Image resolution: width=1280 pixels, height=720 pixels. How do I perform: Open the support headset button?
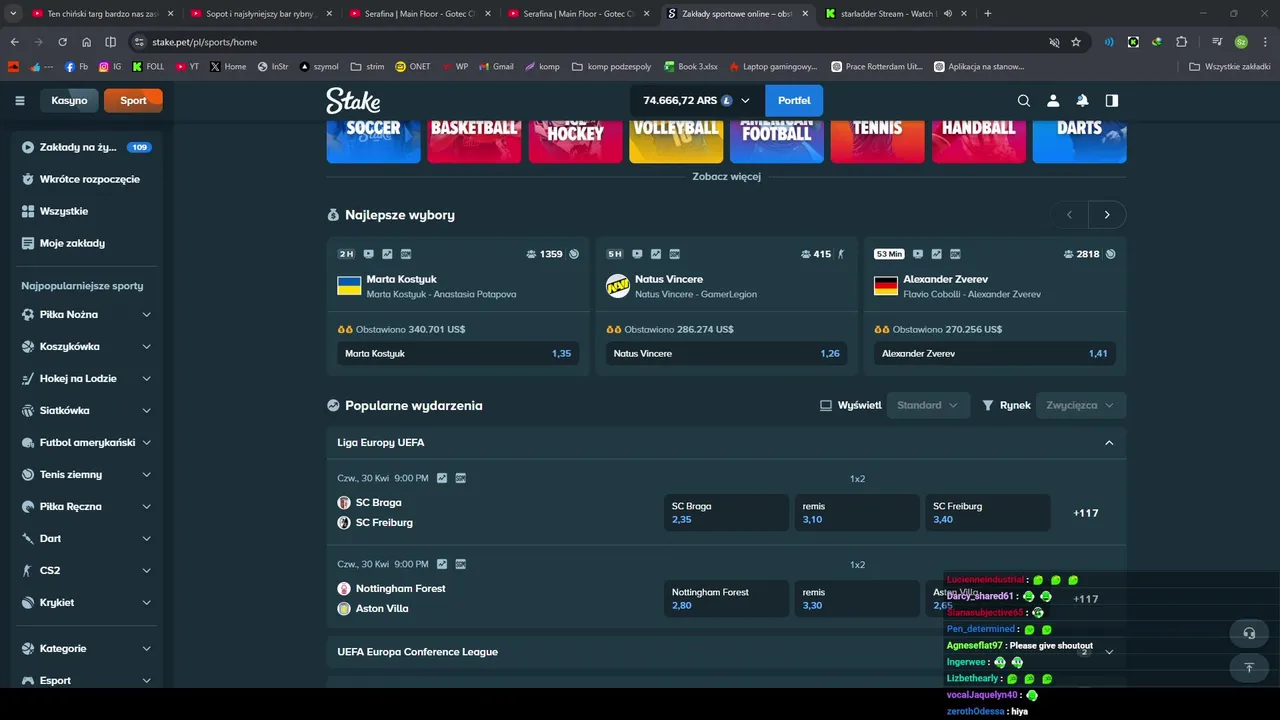tap(1248, 633)
